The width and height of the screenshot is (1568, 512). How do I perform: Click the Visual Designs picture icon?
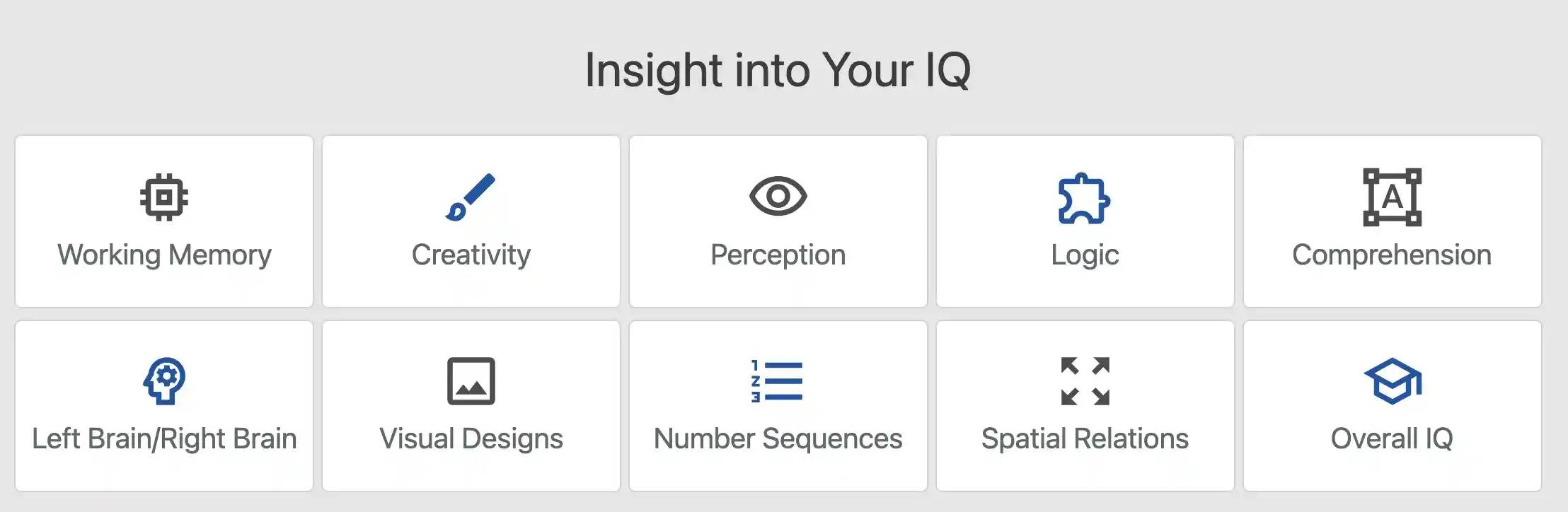point(471,381)
